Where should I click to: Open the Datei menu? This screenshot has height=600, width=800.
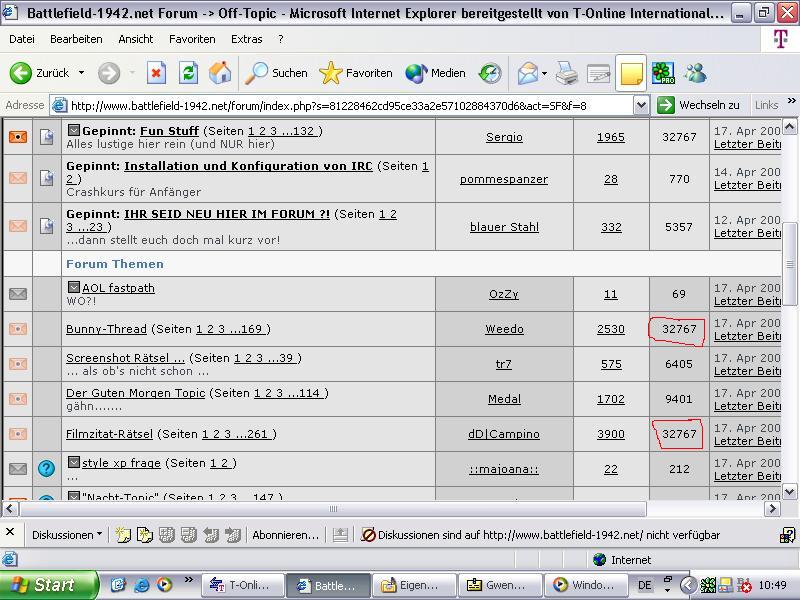tap(22, 39)
